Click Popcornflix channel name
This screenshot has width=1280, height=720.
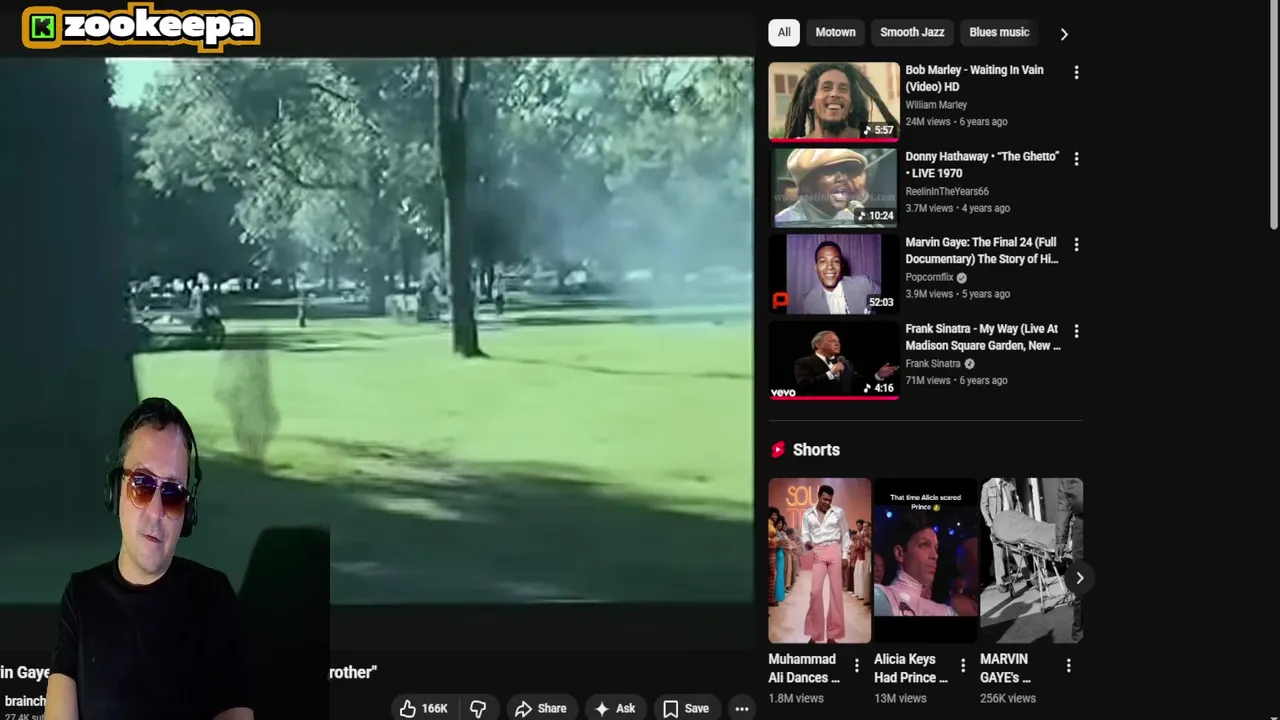click(930, 277)
